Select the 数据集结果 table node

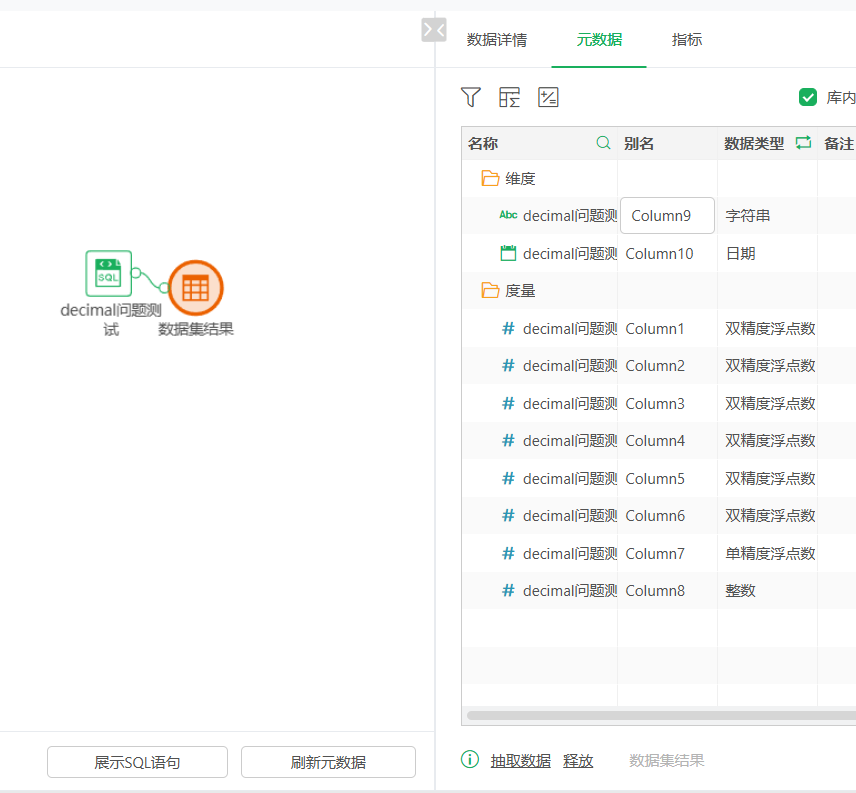pyautogui.click(x=196, y=288)
